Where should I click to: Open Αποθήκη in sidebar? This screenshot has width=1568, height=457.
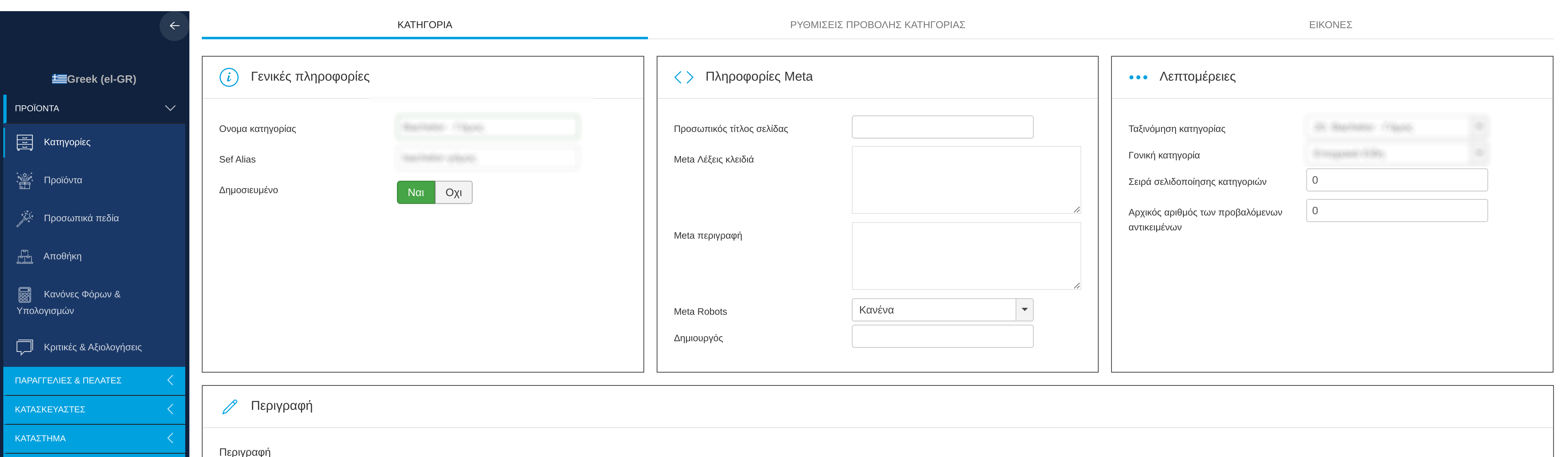pyautogui.click(x=95, y=256)
